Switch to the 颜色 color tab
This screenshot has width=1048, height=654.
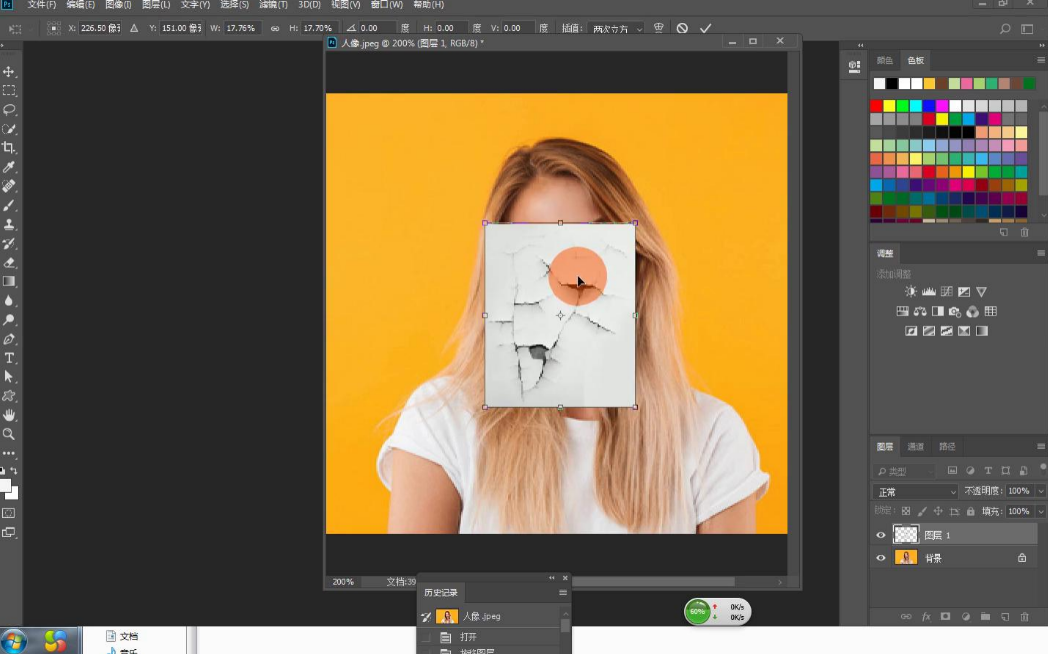pos(884,60)
